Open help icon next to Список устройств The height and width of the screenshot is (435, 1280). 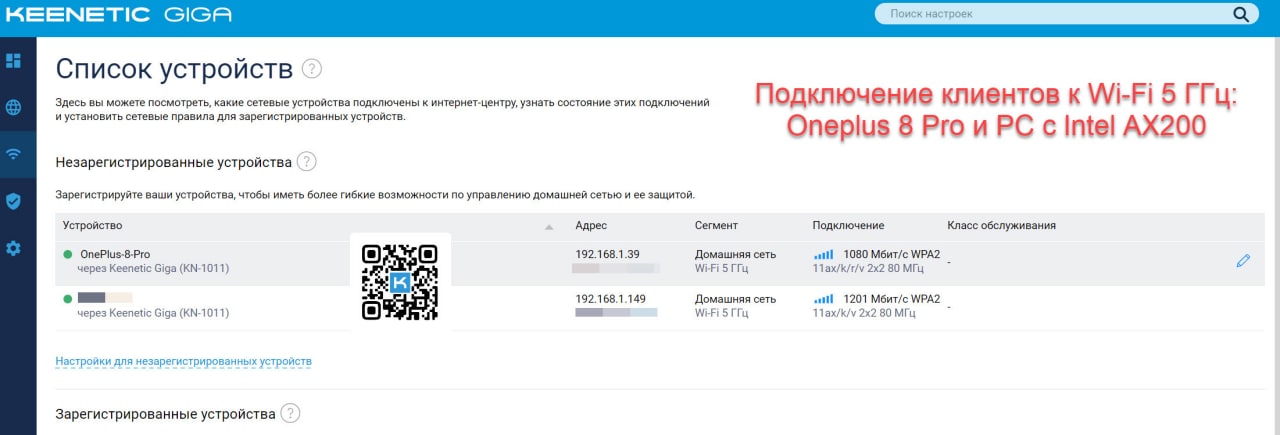[312, 69]
